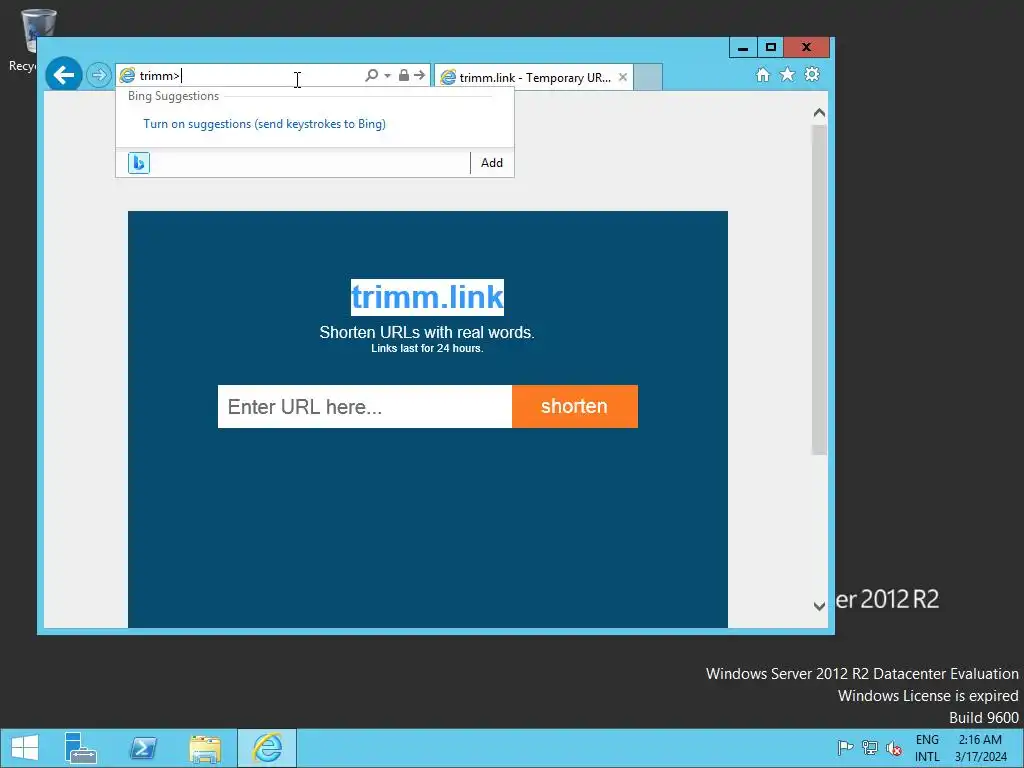This screenshot has width=1024, height=768.
Task: Click the IE page icon in address bar
Action: (127, 76)
